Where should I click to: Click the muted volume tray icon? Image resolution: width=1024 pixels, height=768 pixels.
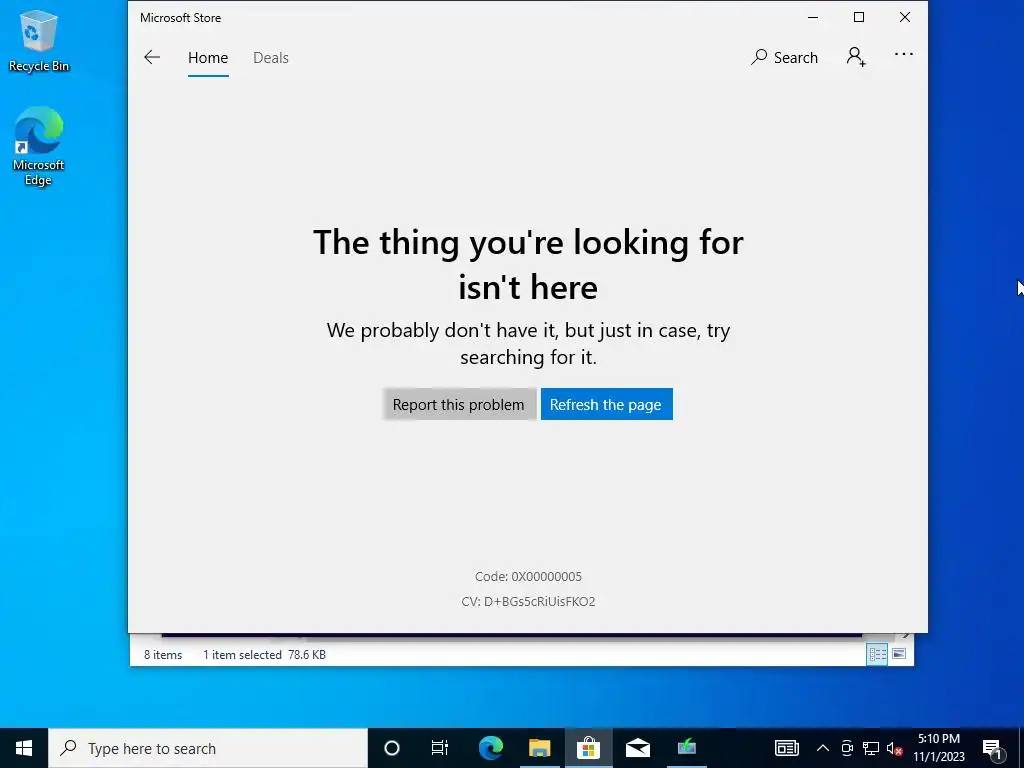pos(894,748)
